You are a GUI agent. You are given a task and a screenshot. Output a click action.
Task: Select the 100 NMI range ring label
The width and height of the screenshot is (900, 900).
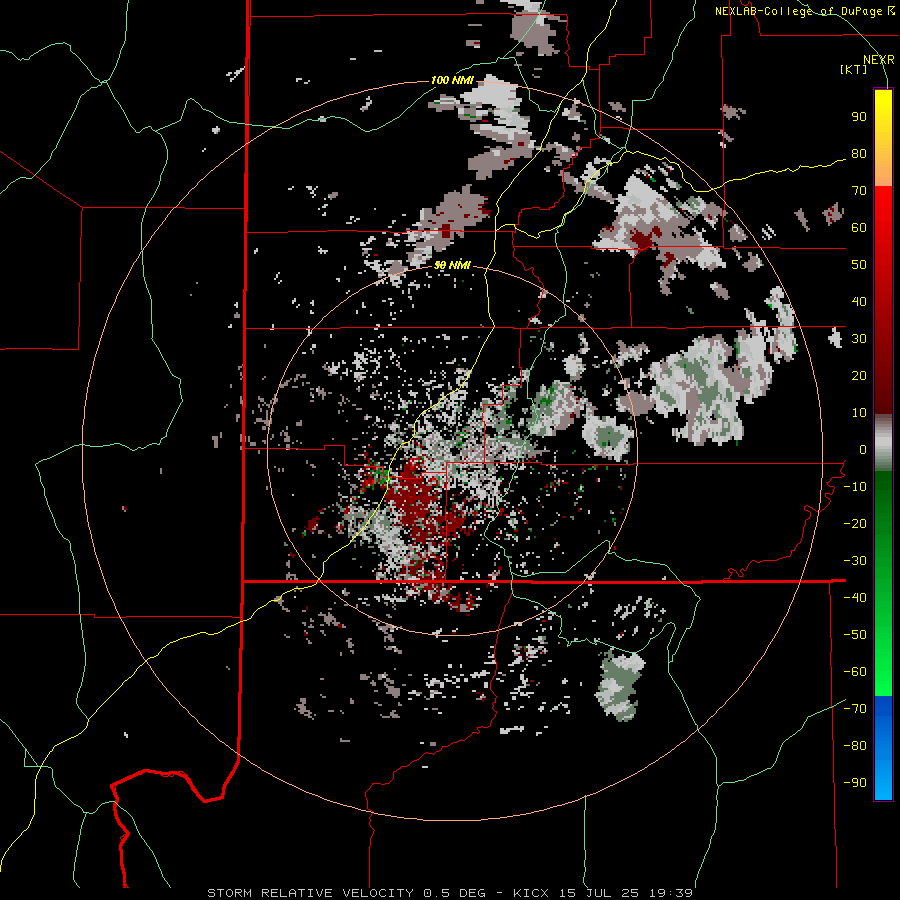[452, 80]
